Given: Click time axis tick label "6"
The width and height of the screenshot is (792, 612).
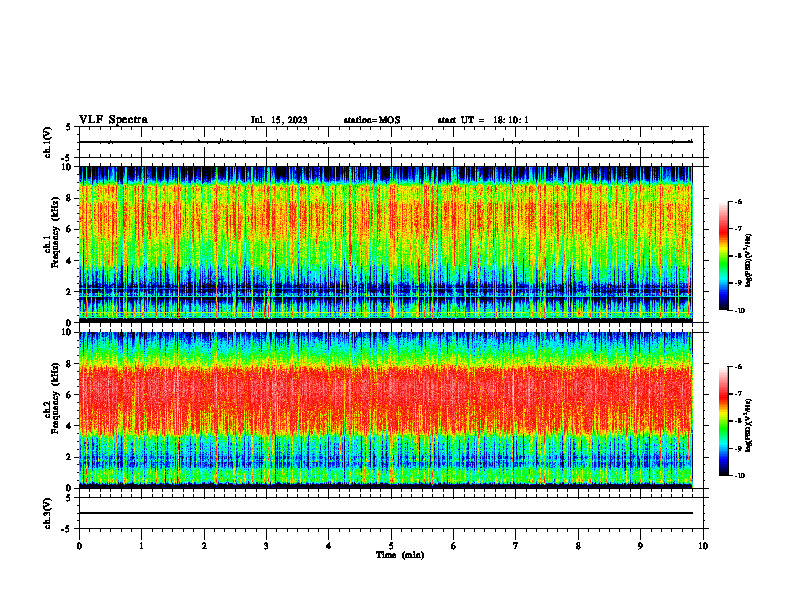Looking at the screenshot, I should click(454, 546).
